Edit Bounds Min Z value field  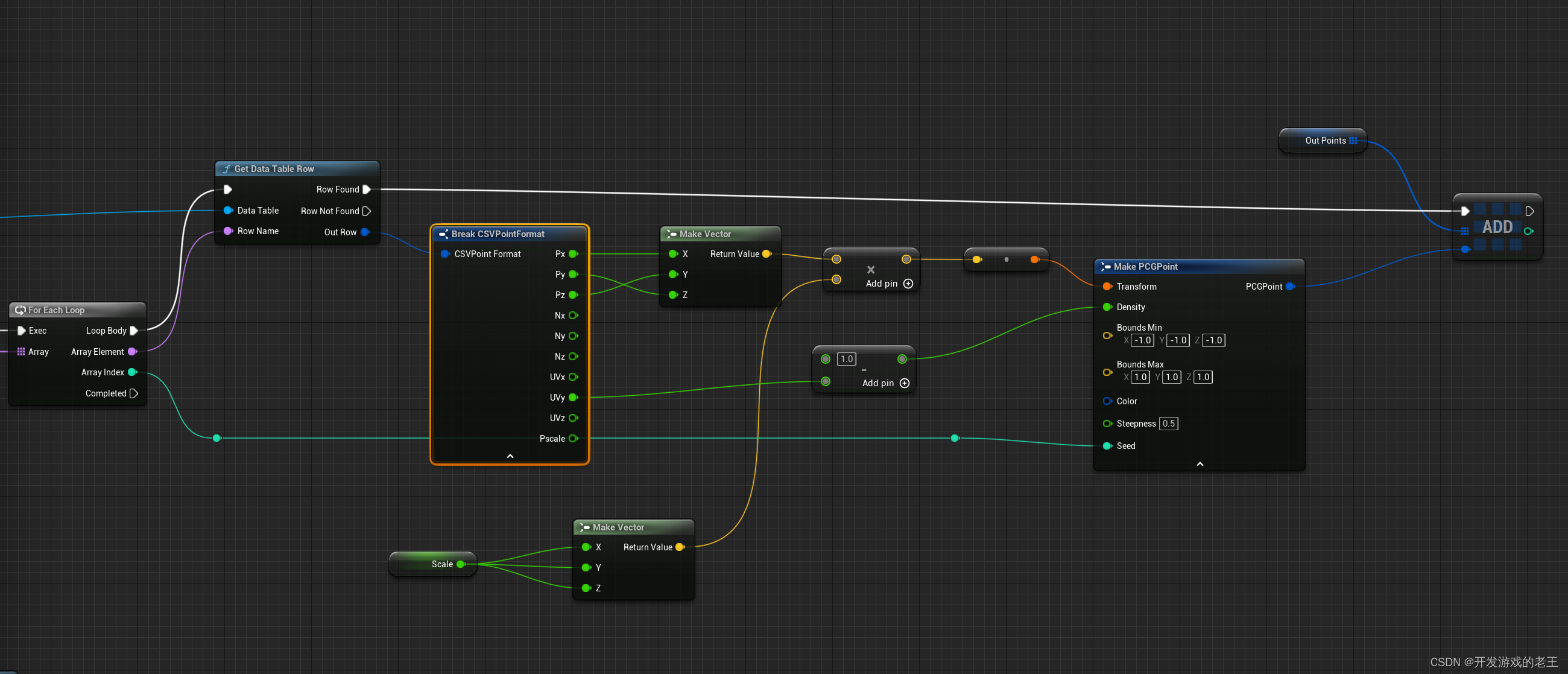1214,340
